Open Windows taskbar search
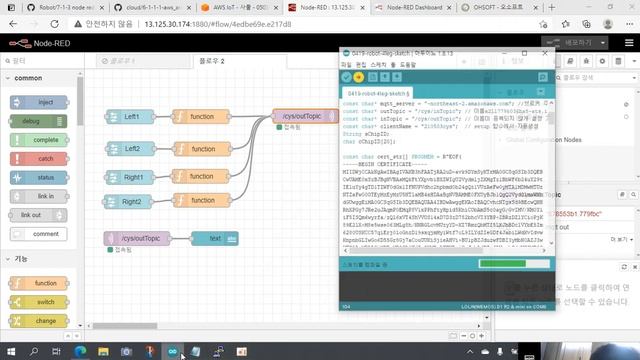 coord(34,351)
